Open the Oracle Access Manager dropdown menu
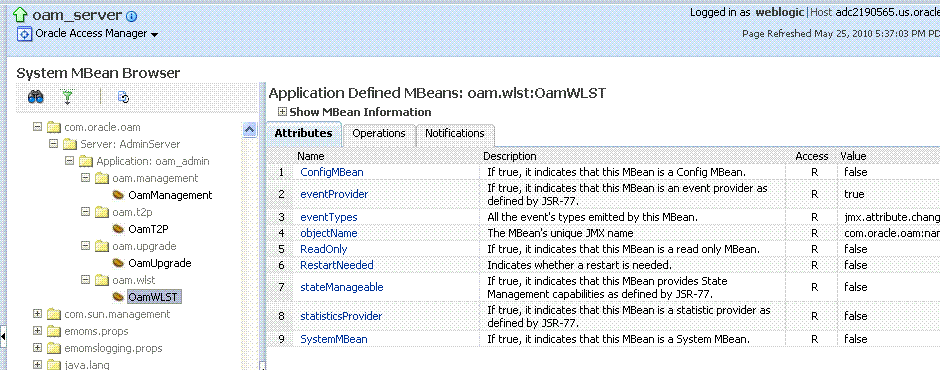The image size is (940, 376). click(154, 35)
